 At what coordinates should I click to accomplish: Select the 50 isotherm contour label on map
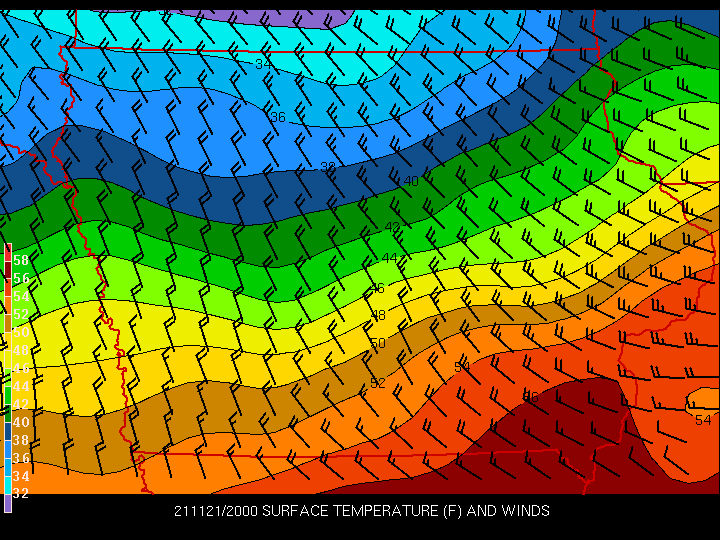pyautogui.click(x=377, y=343)
